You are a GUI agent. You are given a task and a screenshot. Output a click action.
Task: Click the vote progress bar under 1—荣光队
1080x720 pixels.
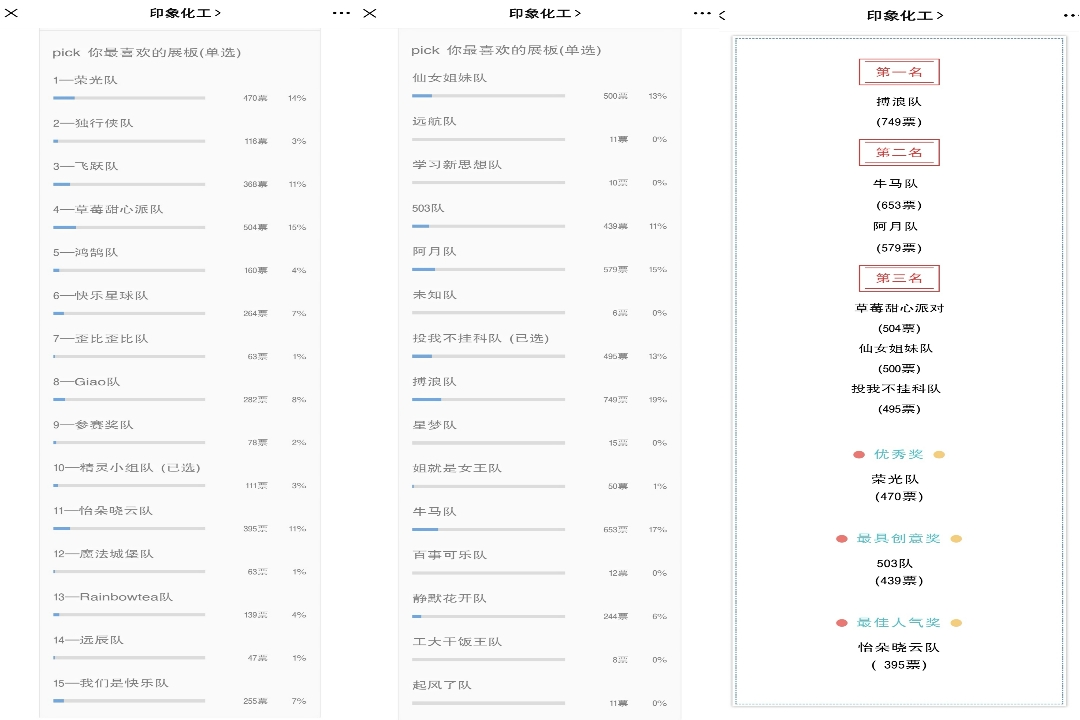129,98
